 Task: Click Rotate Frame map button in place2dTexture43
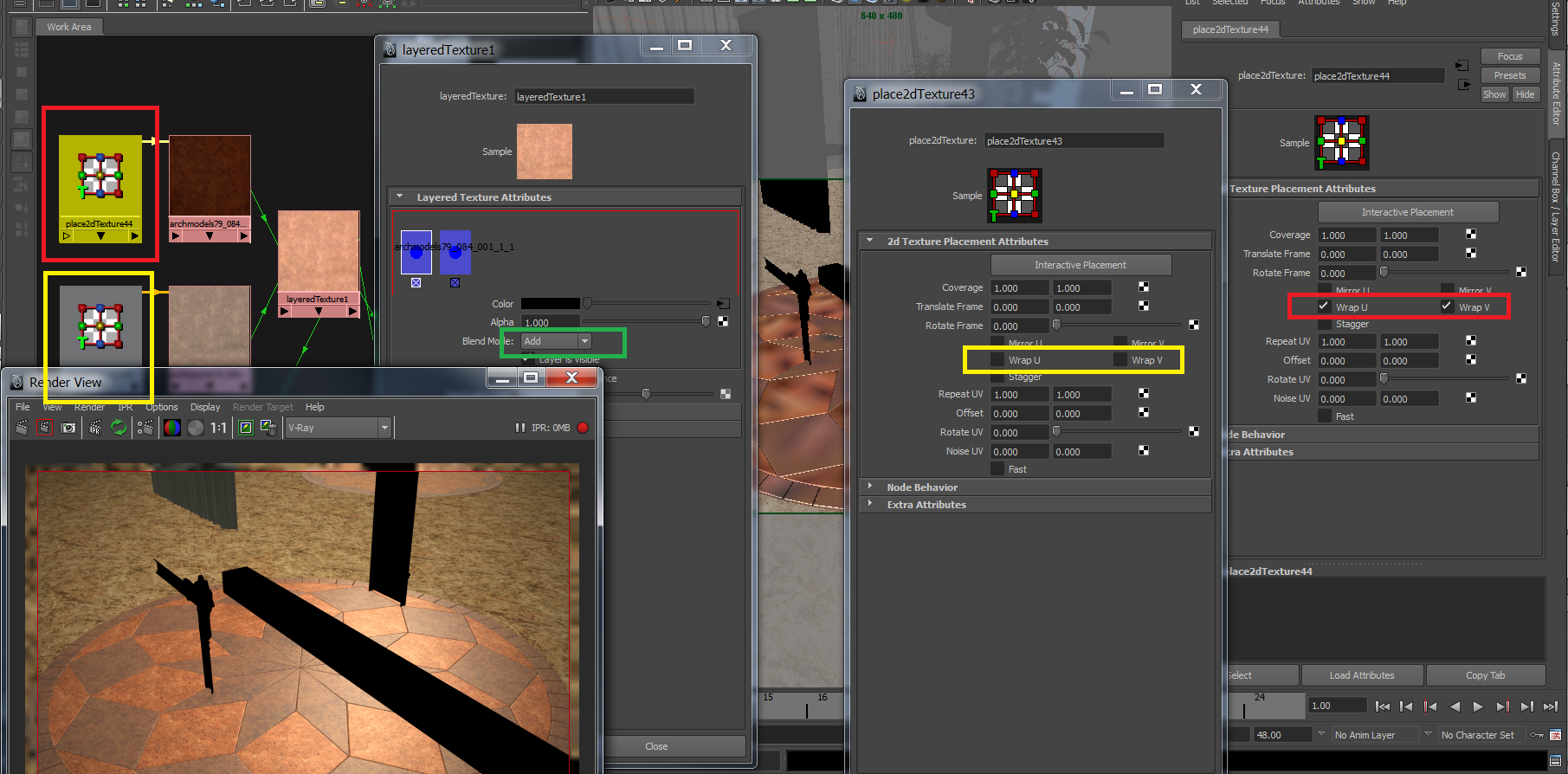click(x=1194, y=326)
